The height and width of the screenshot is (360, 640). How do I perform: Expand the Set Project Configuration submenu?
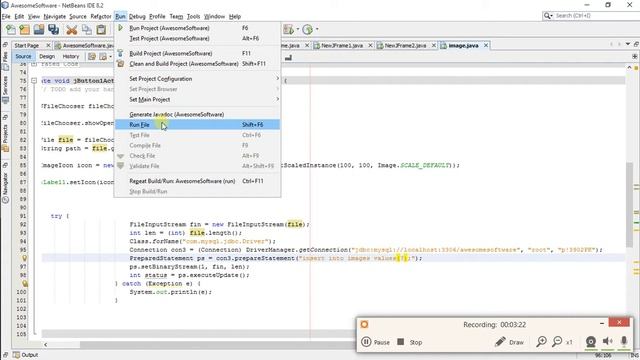point(198,79)
